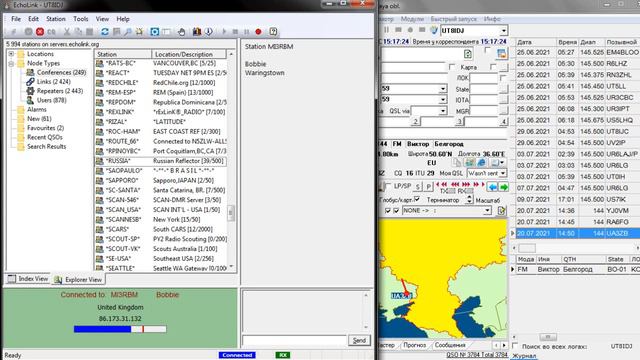Switch to the Сообщения tab in logger
This screenshot has width=640, height=360.
pos(450,345)
